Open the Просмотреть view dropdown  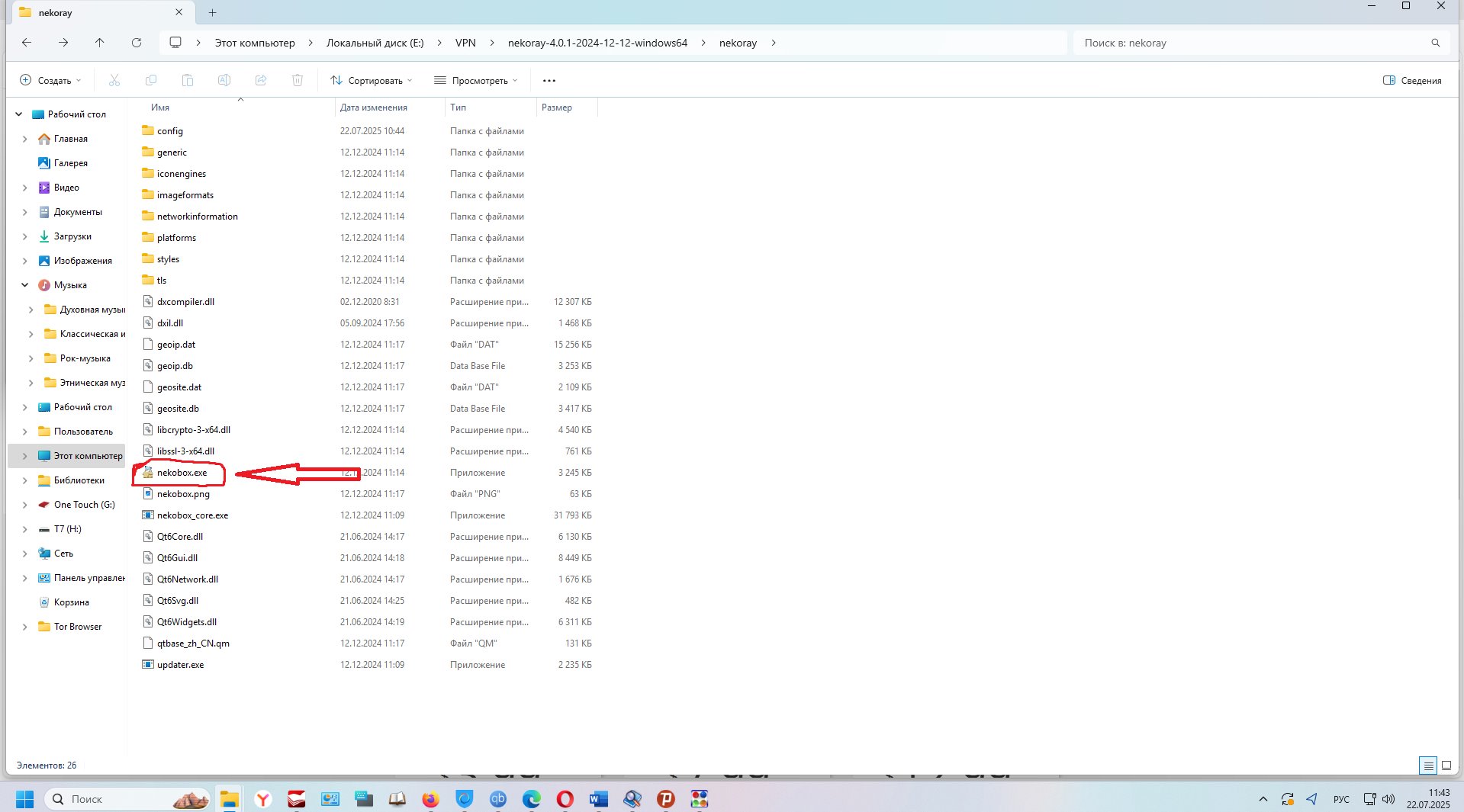pyautogui.click(x=476, y=80)
